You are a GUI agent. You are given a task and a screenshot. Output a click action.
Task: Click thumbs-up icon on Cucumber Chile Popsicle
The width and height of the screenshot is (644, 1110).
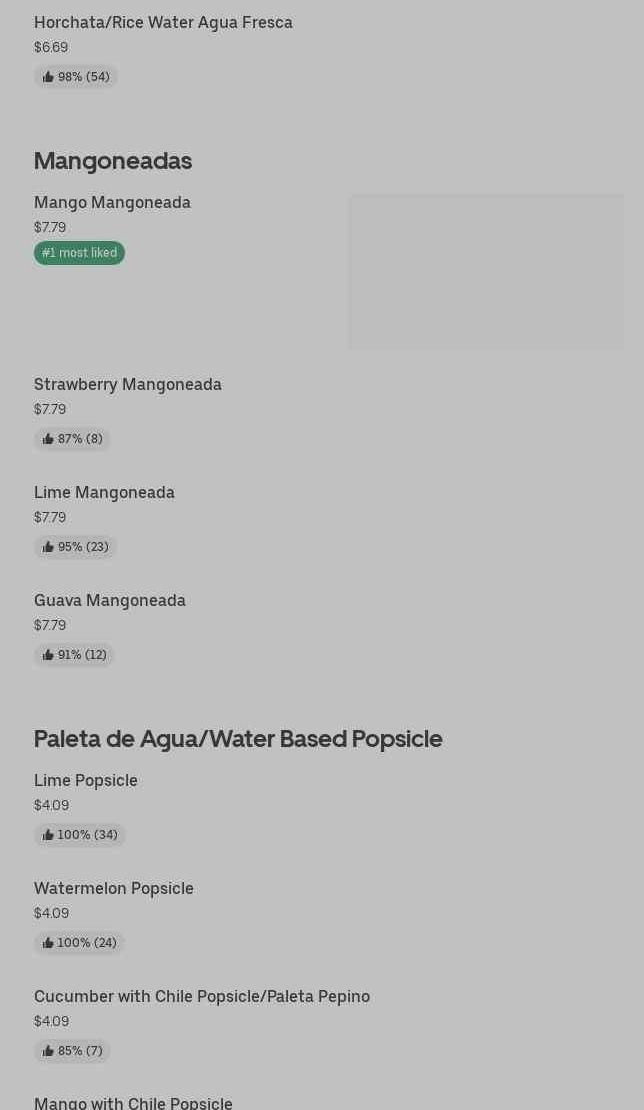pos(48,1051)
